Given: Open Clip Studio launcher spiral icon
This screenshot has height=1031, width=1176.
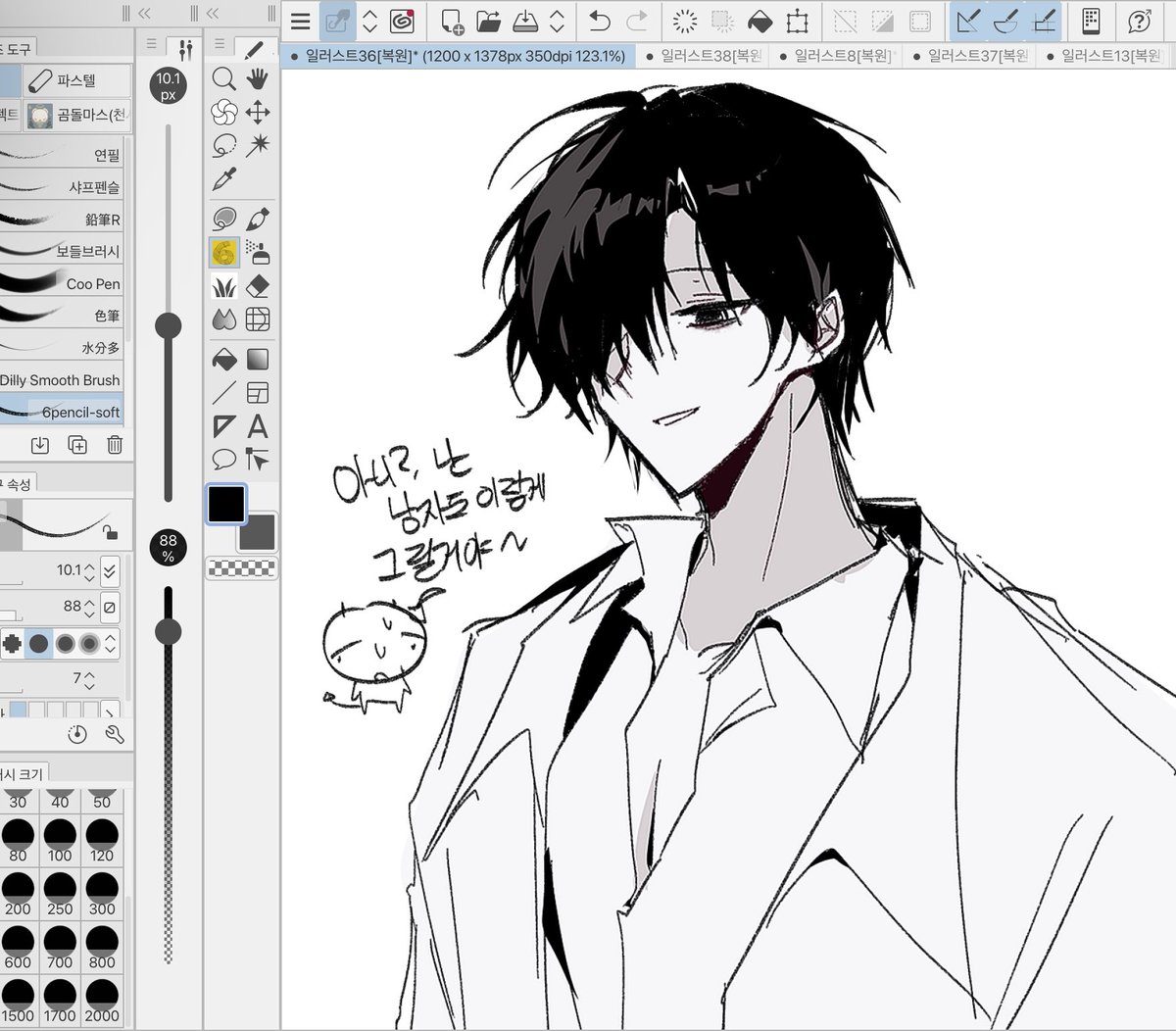Looking at the screenshot, I should point(402,21).
